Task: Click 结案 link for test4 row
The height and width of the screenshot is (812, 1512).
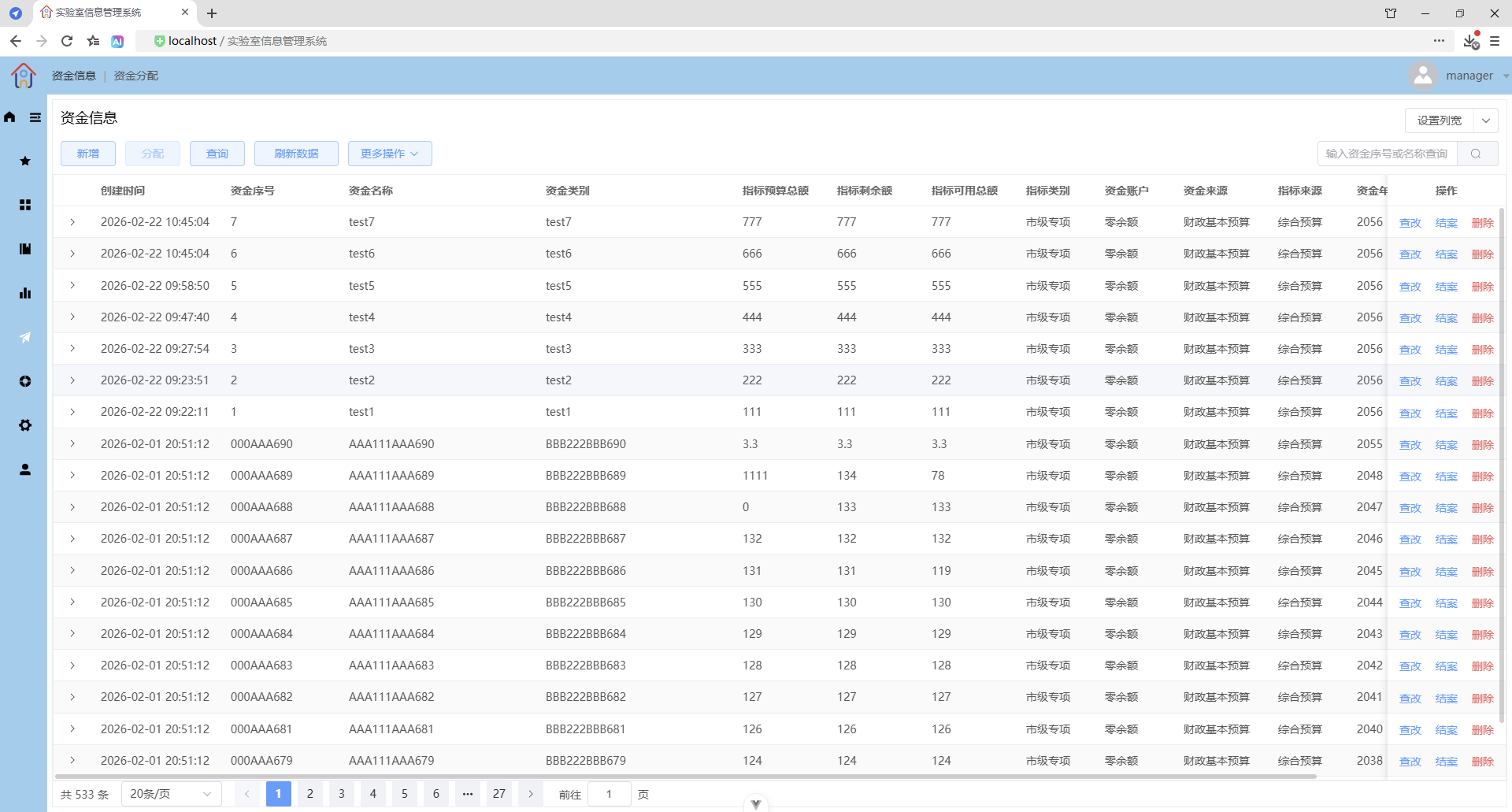Action: [1447, 318]
